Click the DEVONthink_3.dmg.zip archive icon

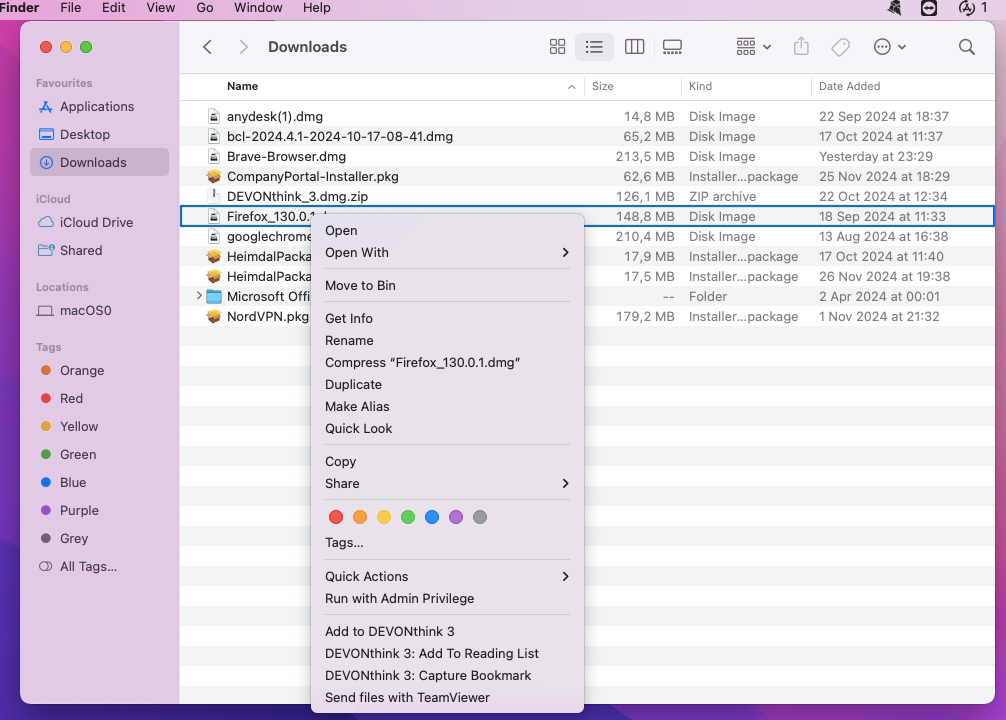214,196
